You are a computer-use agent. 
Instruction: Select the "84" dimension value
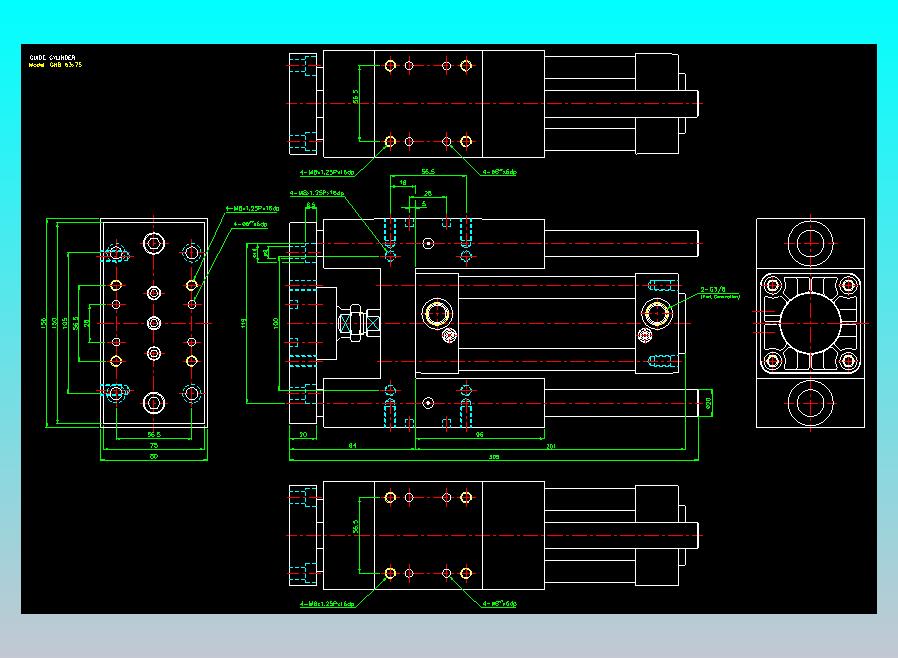pos(352,446)
